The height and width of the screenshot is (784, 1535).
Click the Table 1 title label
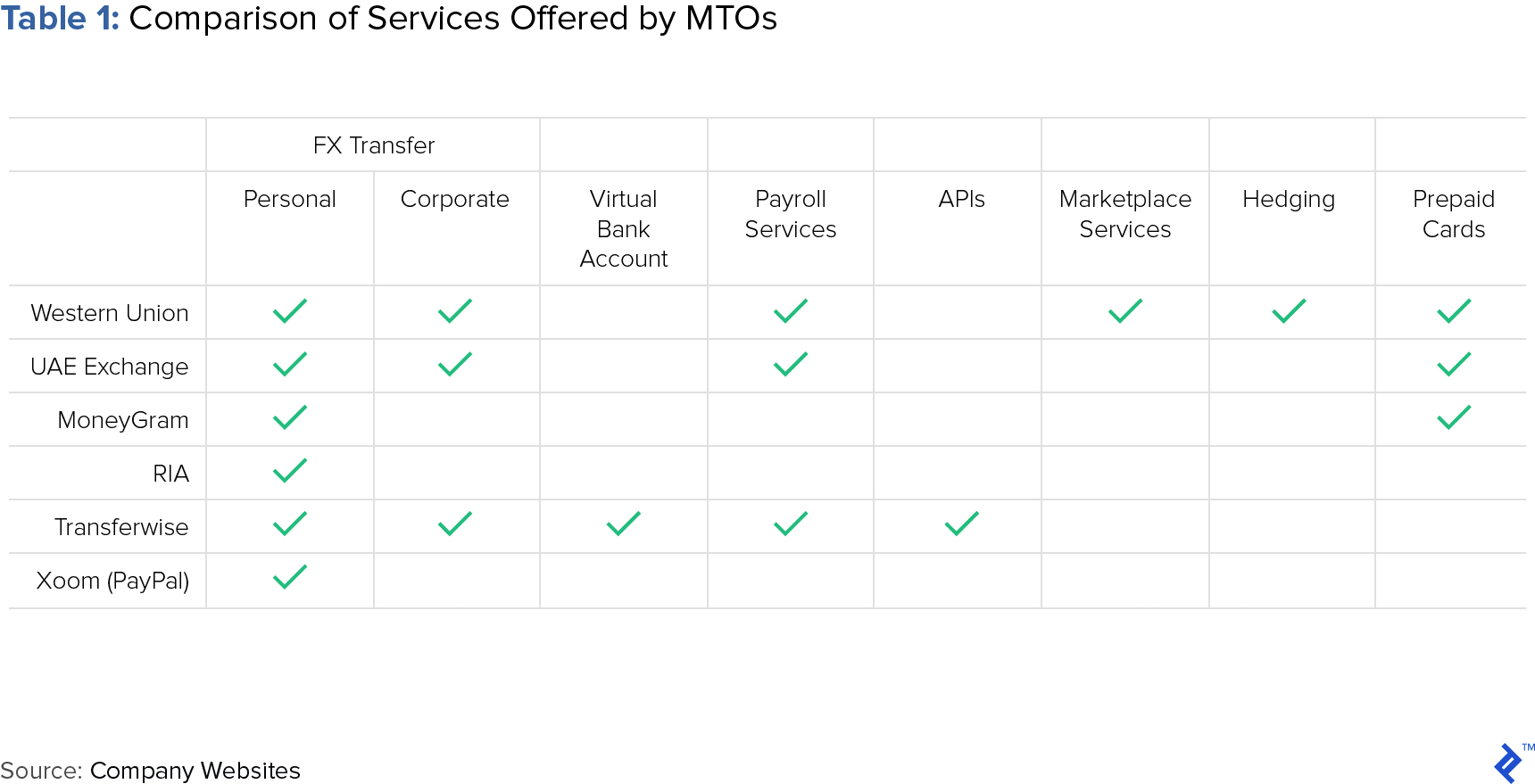pos(60,18)
